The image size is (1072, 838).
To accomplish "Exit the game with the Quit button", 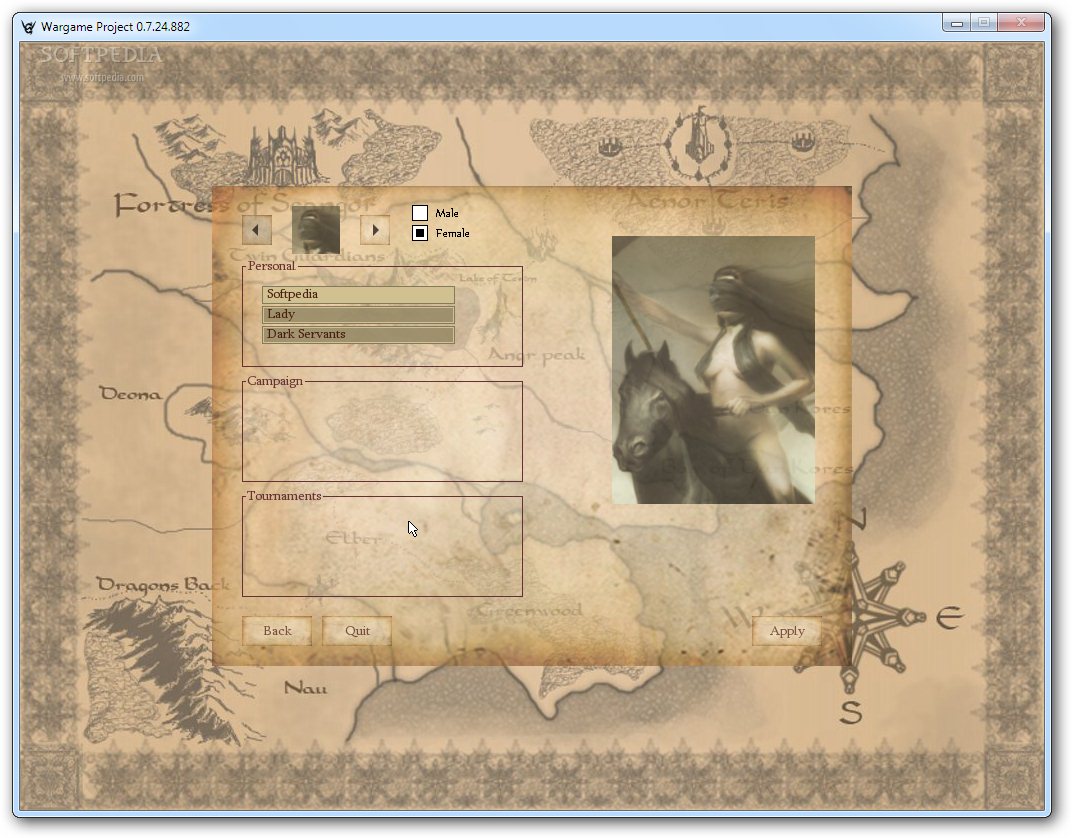I will (x=357, y=631).
